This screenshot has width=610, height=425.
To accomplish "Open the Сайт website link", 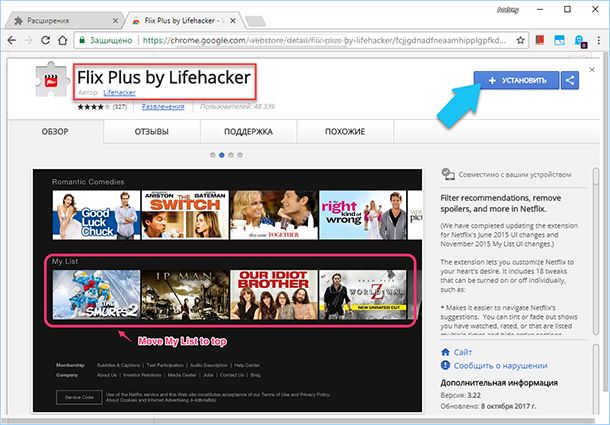I will tap(463, 352).
